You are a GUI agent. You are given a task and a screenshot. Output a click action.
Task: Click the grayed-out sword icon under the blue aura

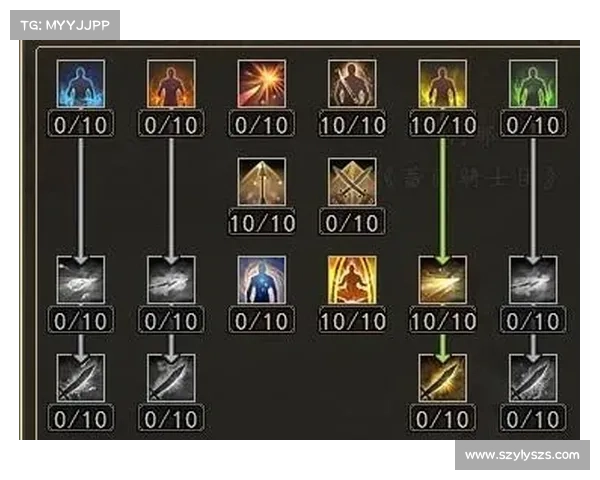pos(81,378)
